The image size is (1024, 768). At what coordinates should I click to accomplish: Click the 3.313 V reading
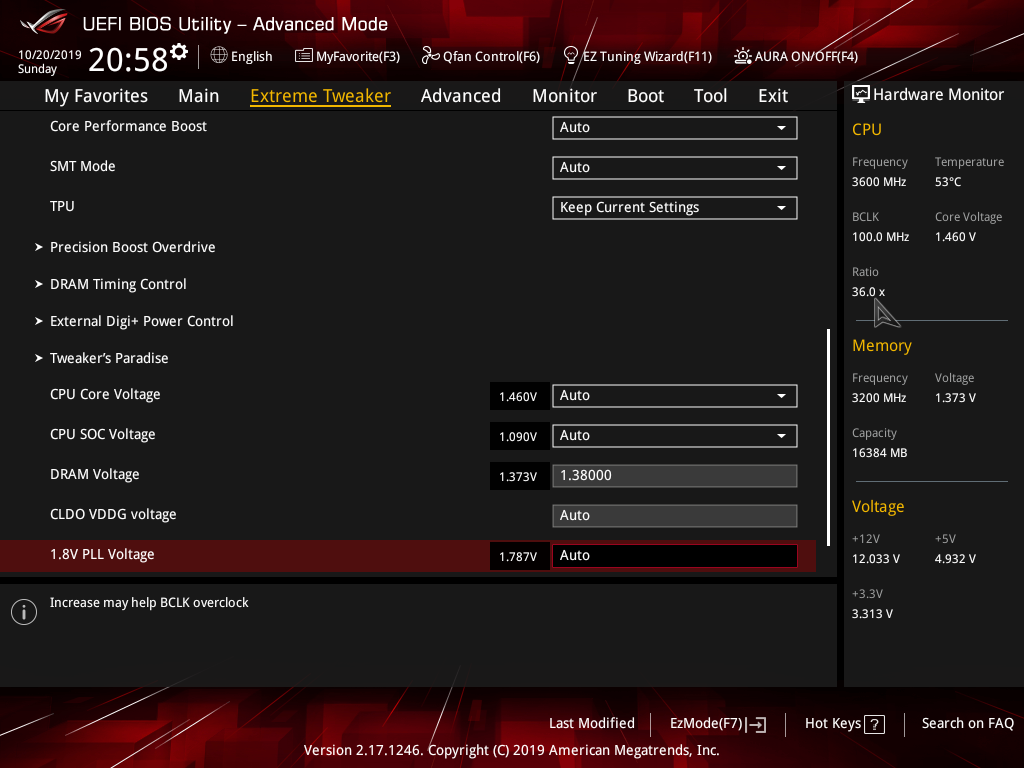tap(872, 613)
